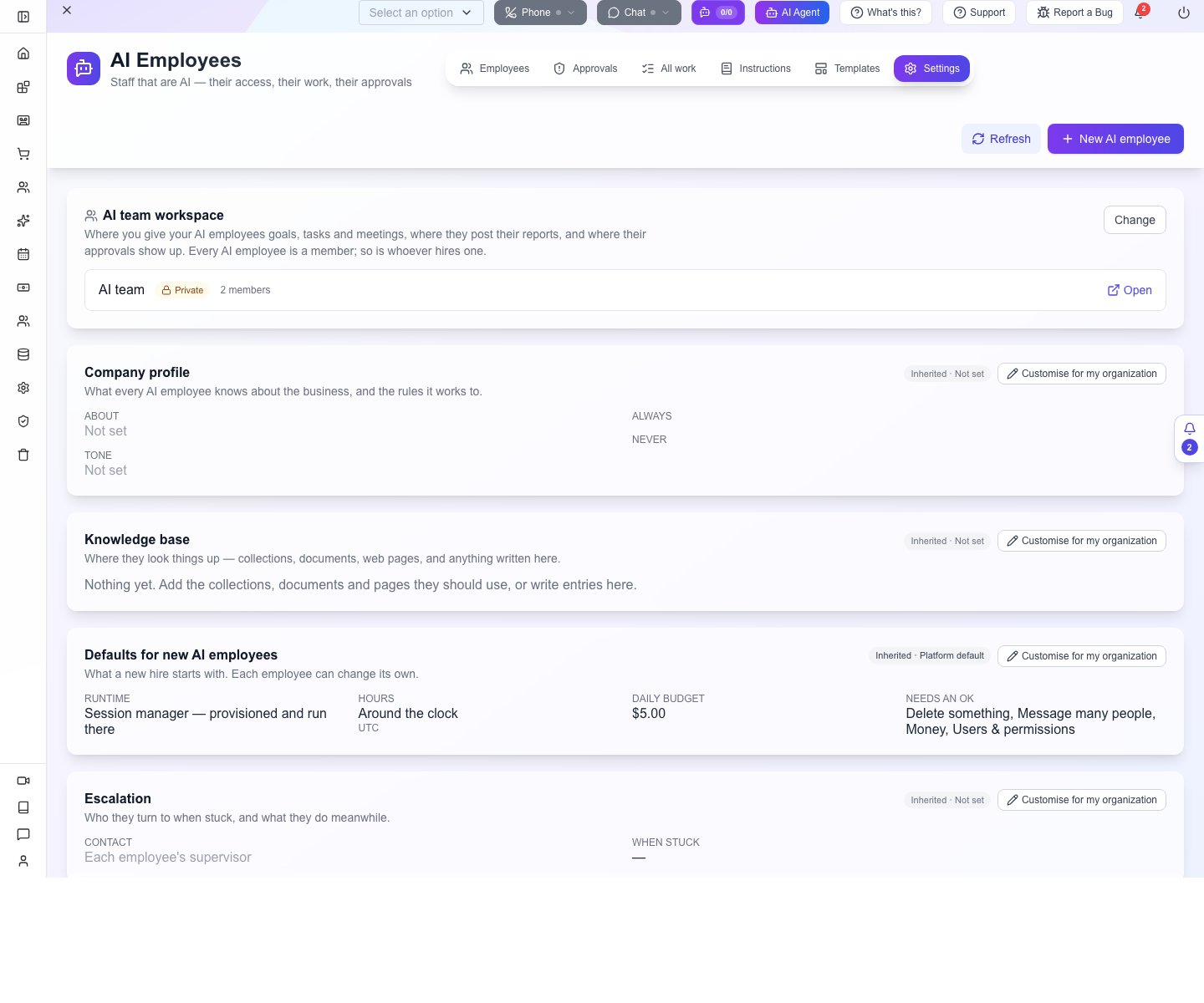Click the book icon in sidebar

[23, 807]
